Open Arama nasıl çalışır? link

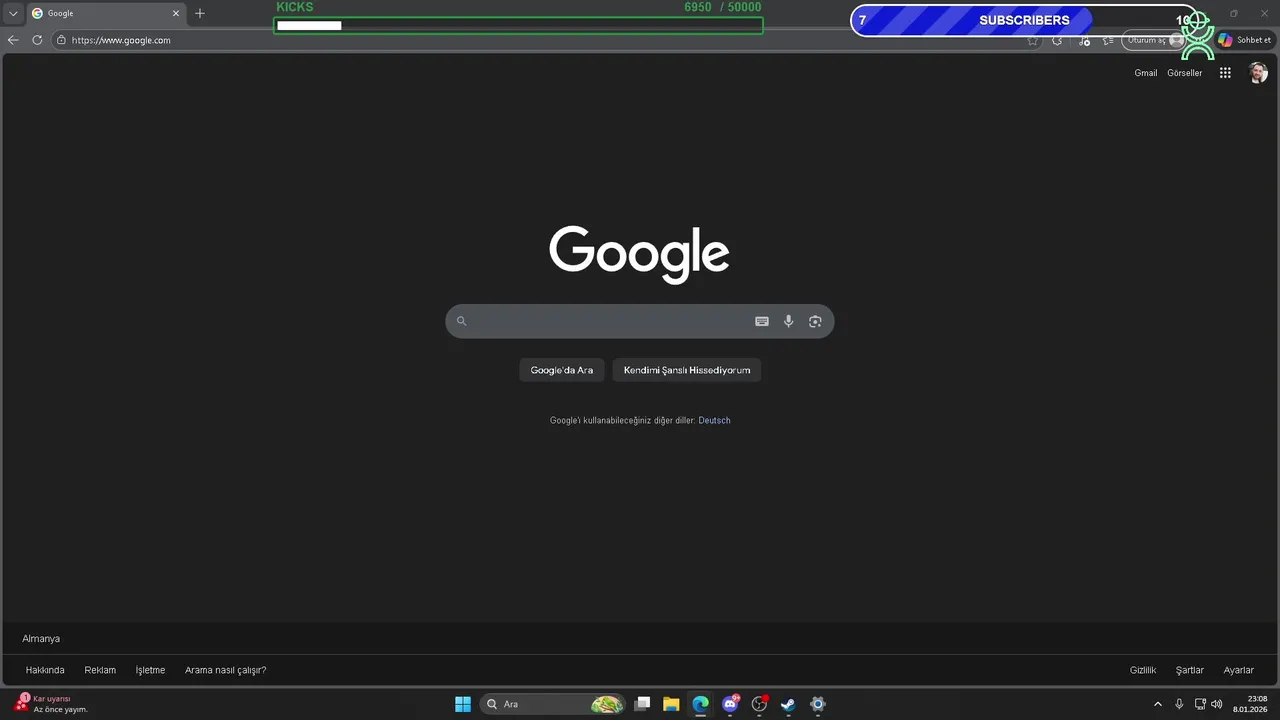click(x=225, y=670)
